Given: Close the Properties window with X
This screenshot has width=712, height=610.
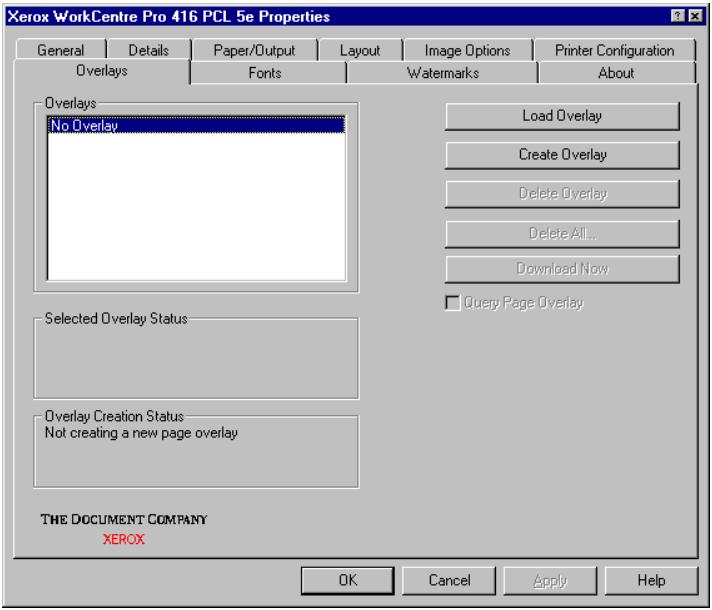Looking at the screenshot, I should pos(695,16).
